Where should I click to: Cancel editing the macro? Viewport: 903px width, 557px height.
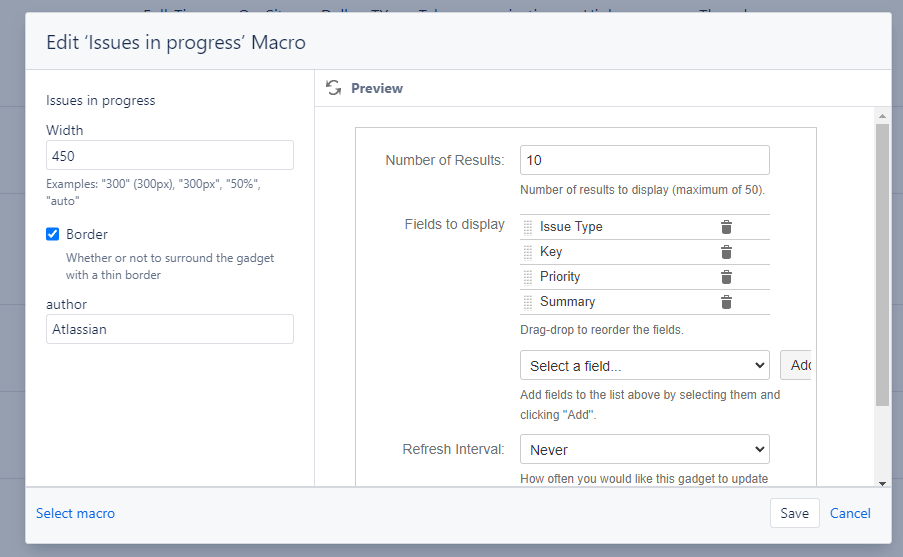tap(849, 513)
